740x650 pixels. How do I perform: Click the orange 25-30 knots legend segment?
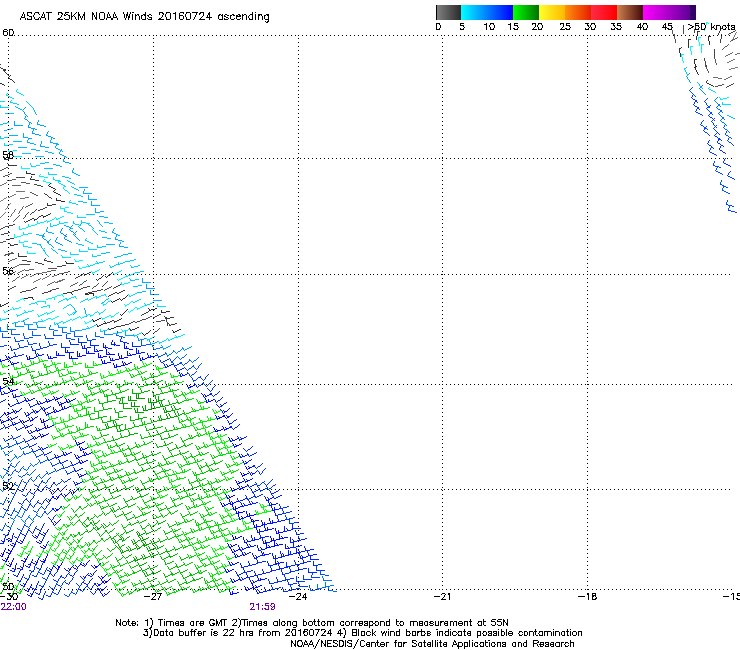[578, 12]
